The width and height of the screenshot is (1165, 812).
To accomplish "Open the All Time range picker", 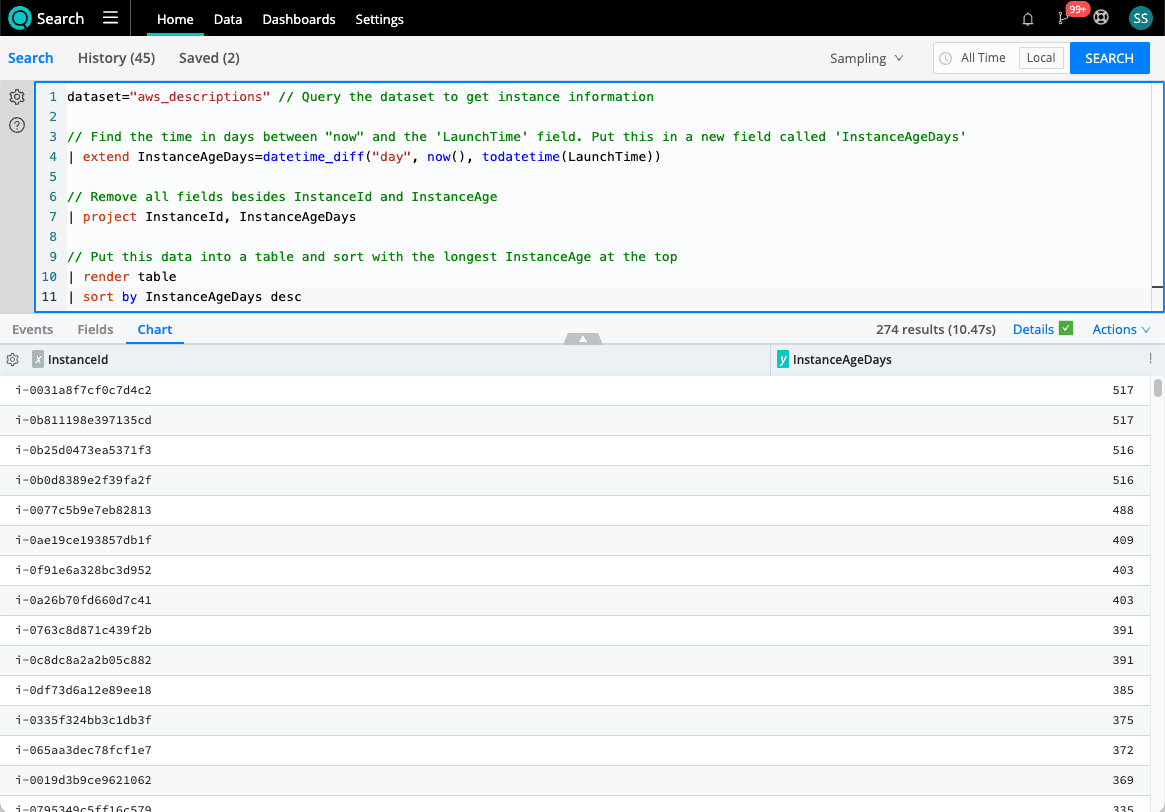I will click(973, 58).
